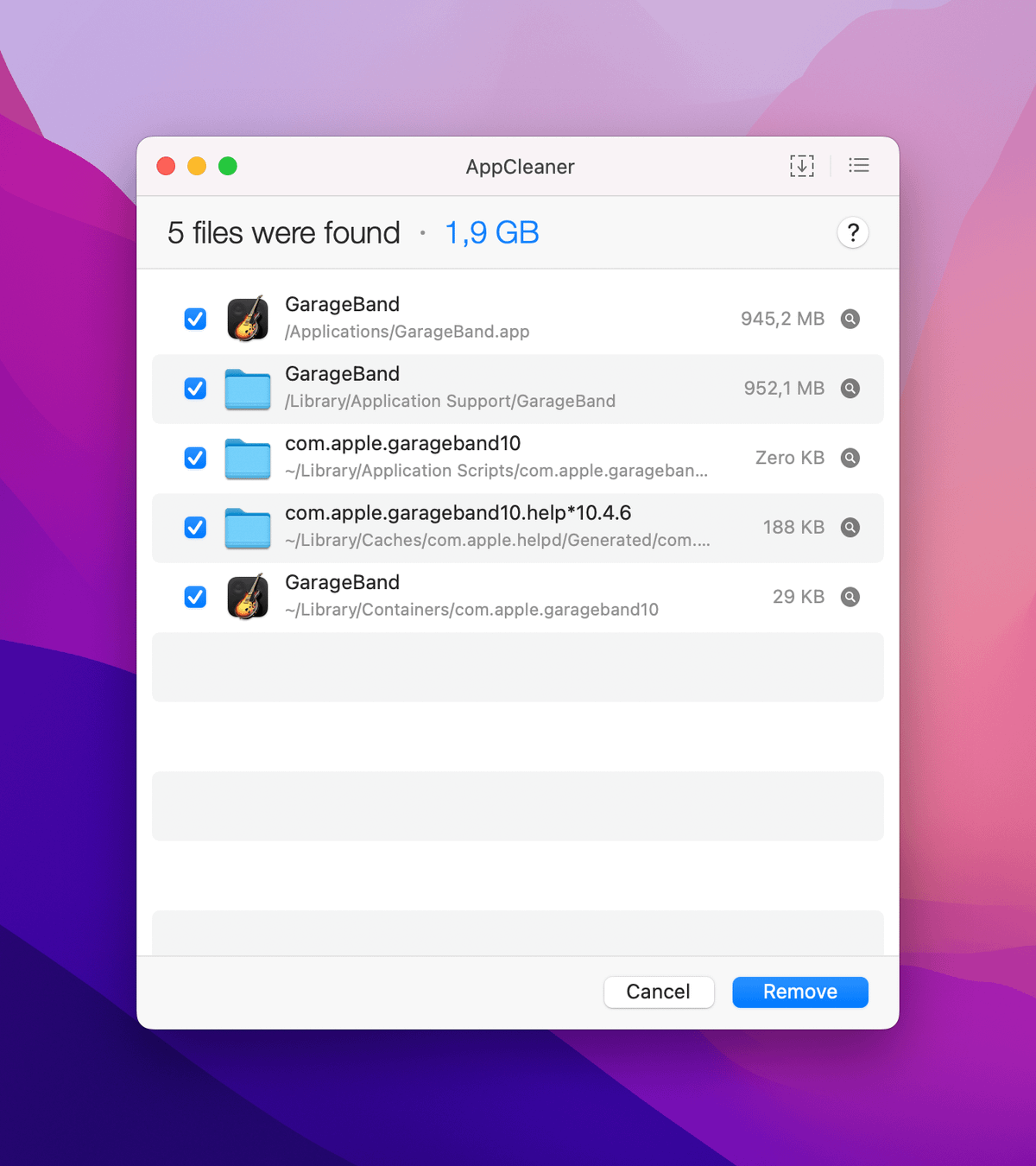Click the ~/Library/Containers/com.apple.garageband10 path text

click(471, 610)
